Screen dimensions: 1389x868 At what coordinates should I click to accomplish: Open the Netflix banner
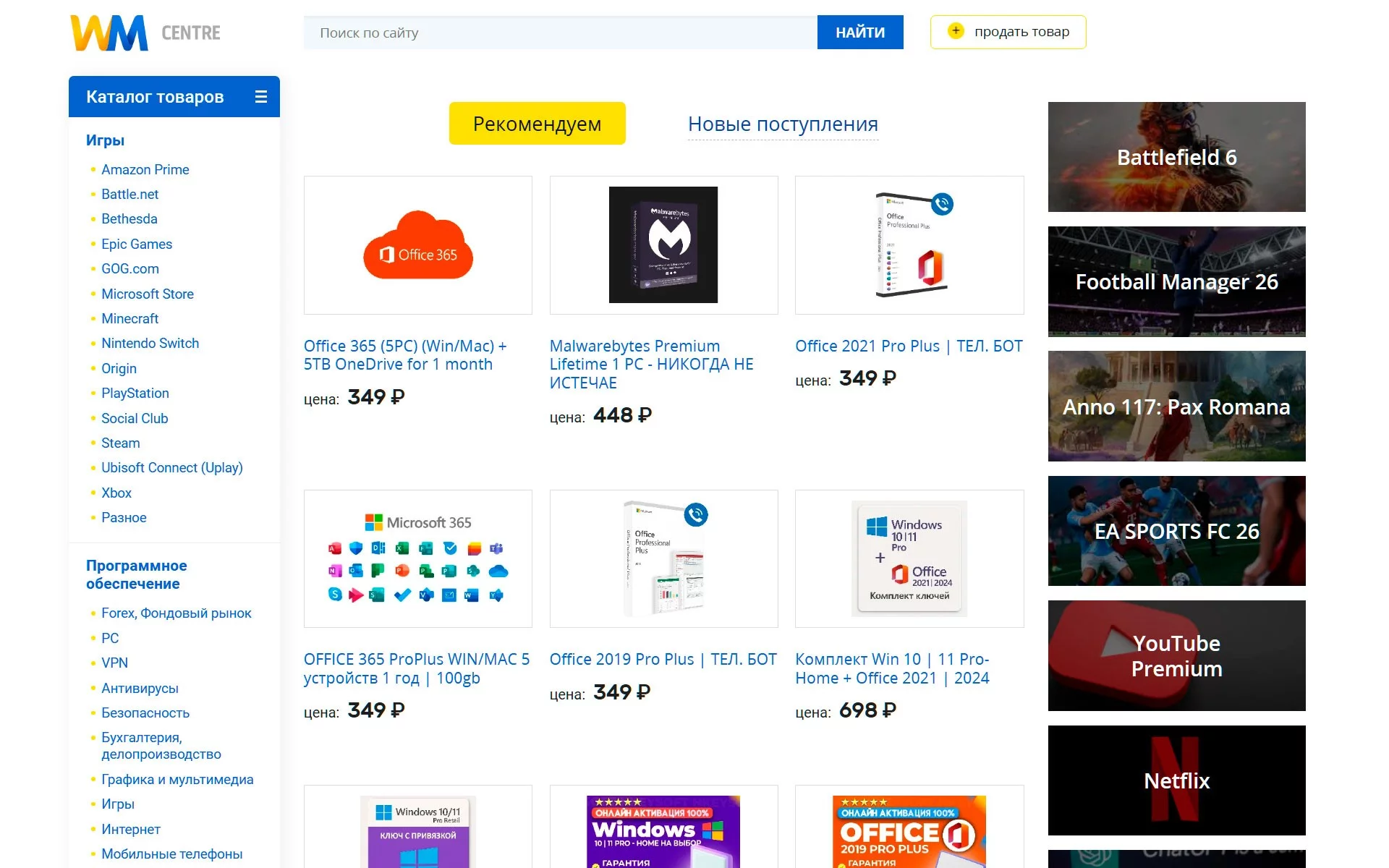[x=1176, y=780]
